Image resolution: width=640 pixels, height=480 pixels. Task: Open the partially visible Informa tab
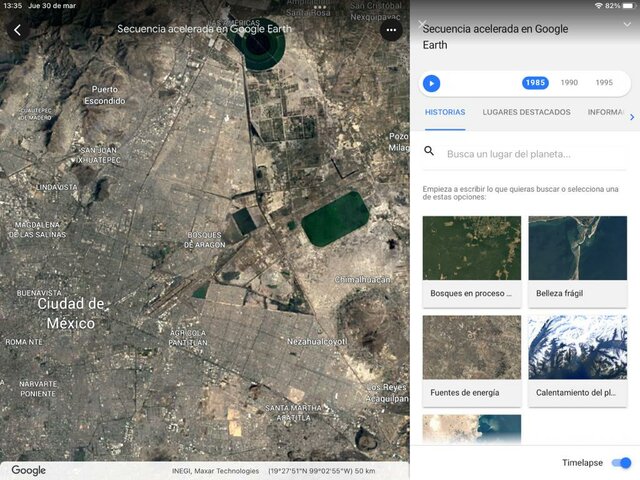tap(606, 112)
